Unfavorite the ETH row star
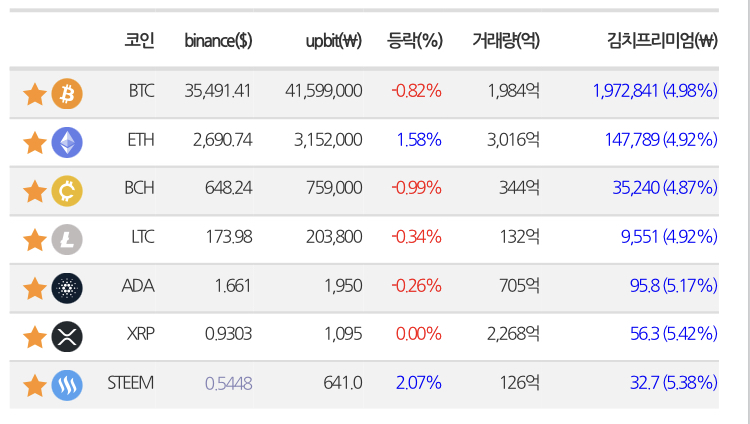The width and height of the screenshot is (750, 424). [34, 142]
